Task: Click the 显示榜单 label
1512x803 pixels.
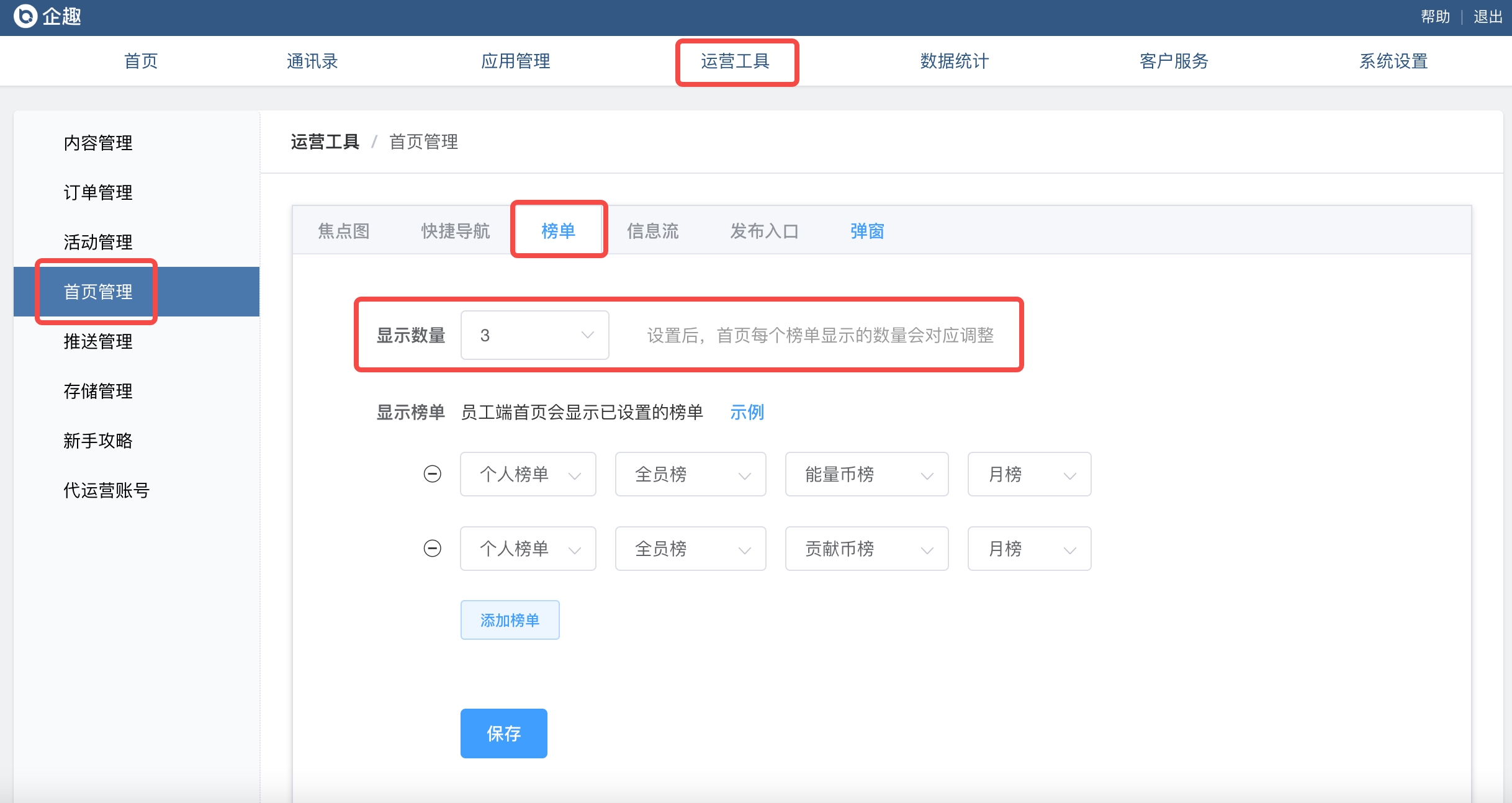Action: coord(411,412)
